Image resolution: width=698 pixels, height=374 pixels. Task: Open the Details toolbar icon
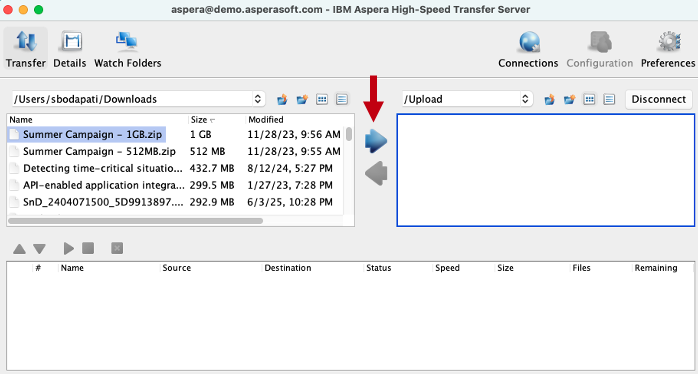tap(69, 49)
